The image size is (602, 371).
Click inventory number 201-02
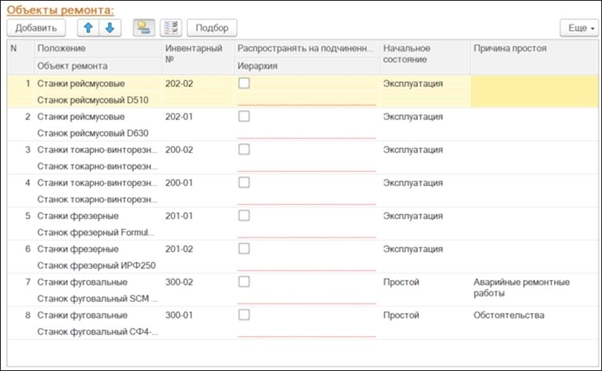pyautogui.click(x=179, y=248)
